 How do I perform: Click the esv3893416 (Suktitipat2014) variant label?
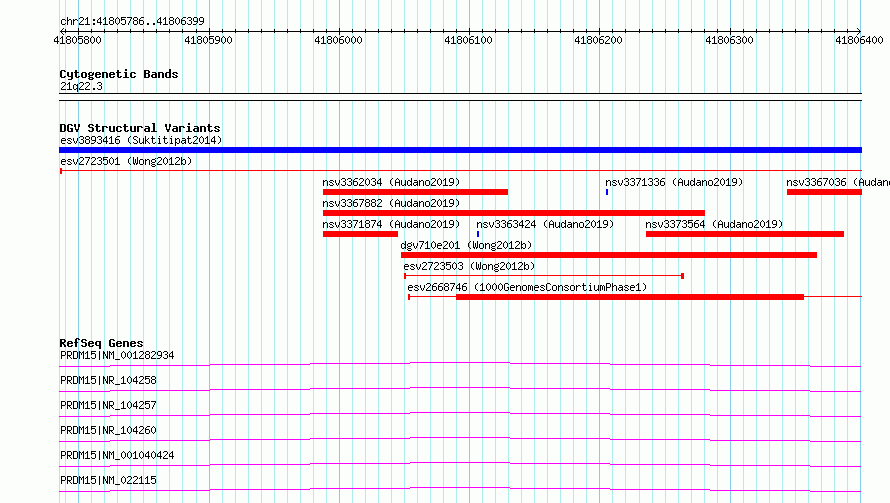tap(141, 140)
